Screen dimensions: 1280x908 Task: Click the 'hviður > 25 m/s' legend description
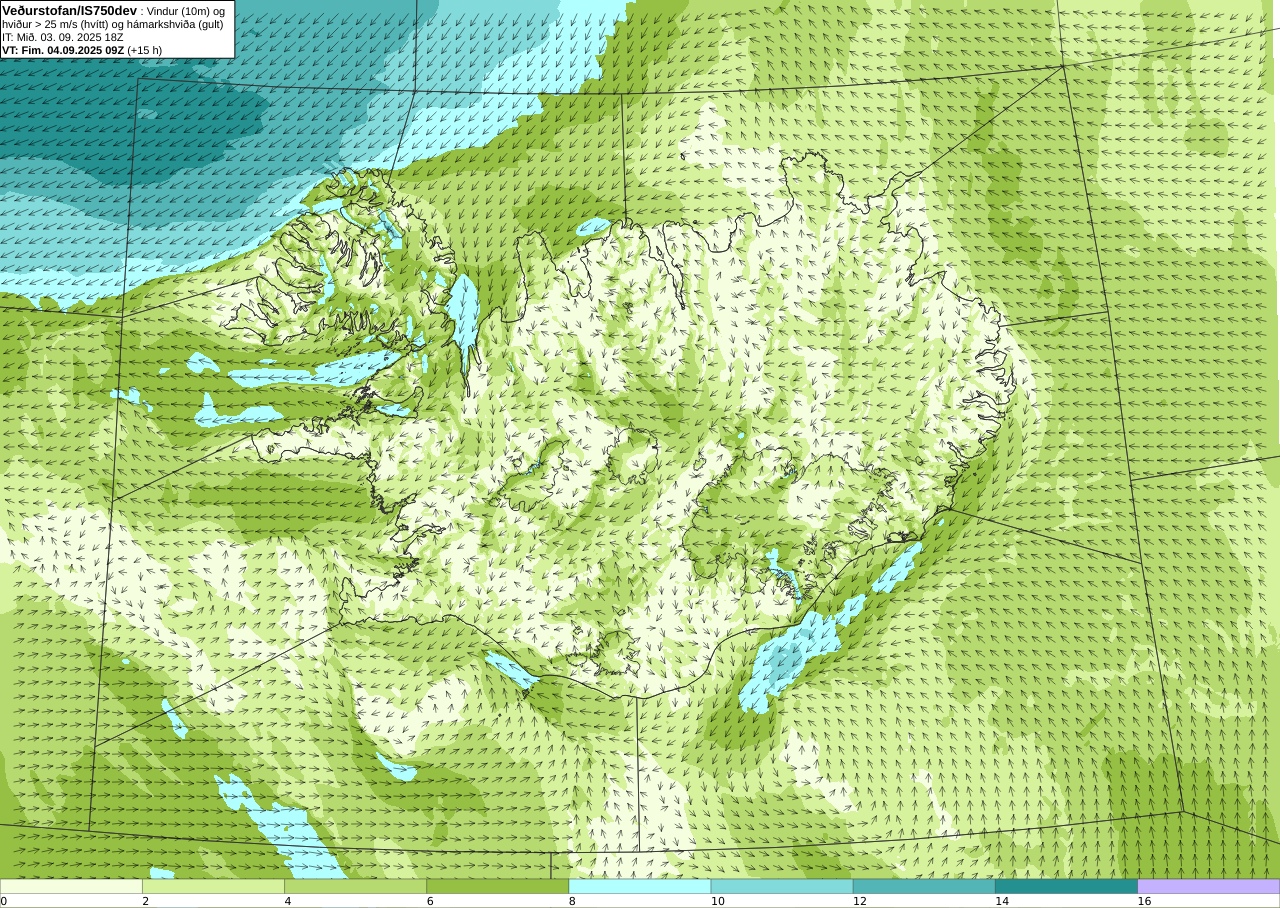point(41,24)
